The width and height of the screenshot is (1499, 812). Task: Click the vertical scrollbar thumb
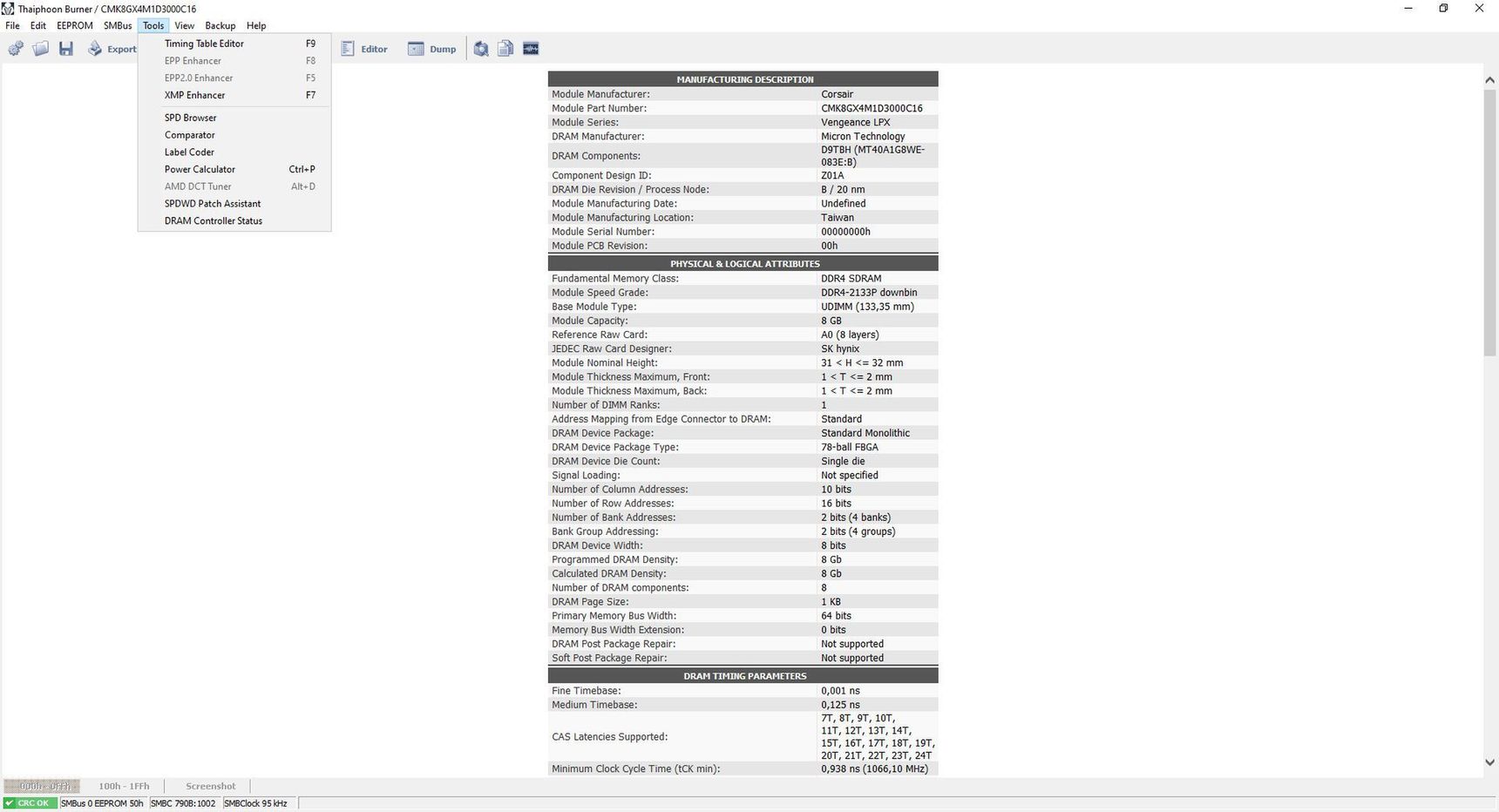pos(1489,222)
